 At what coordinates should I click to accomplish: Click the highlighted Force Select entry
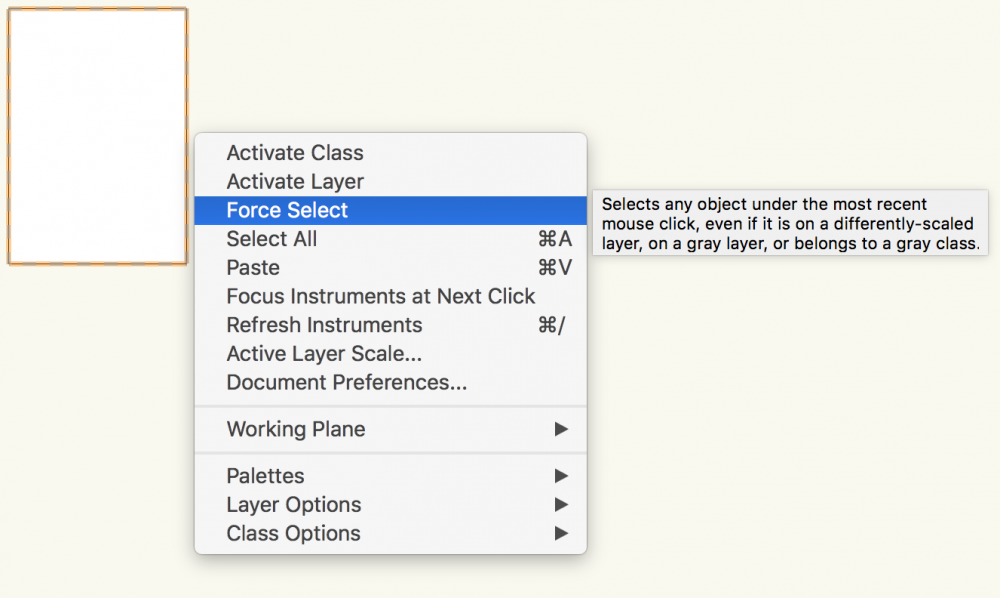tap(288, 211)
